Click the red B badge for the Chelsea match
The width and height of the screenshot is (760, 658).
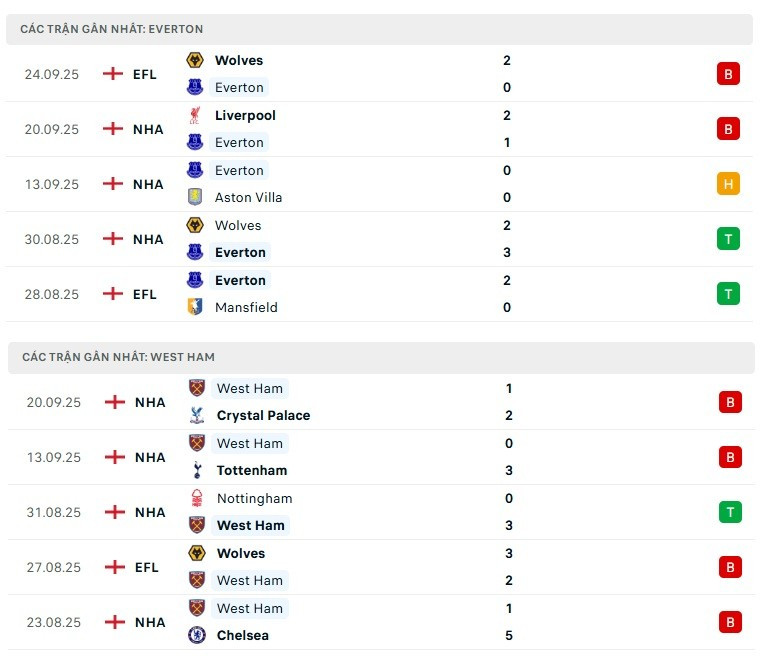[730, 622]
